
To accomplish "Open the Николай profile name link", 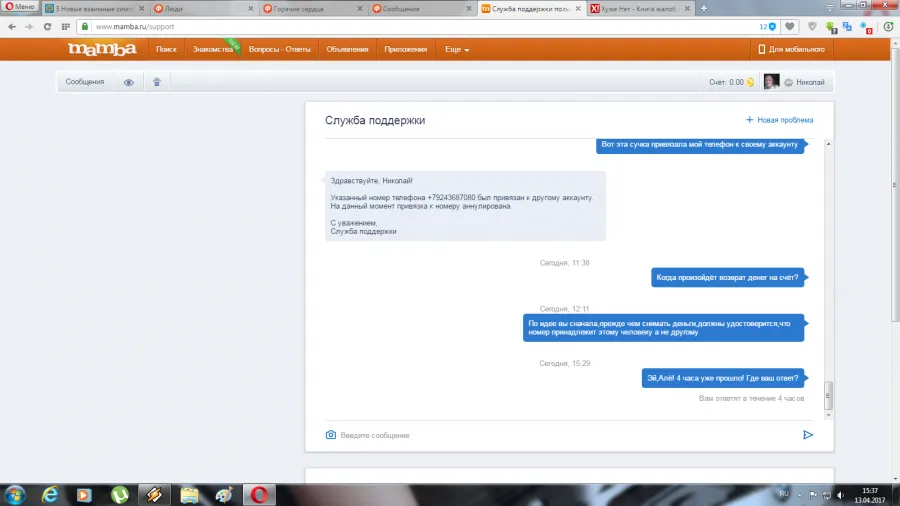I will coord(810,83).
